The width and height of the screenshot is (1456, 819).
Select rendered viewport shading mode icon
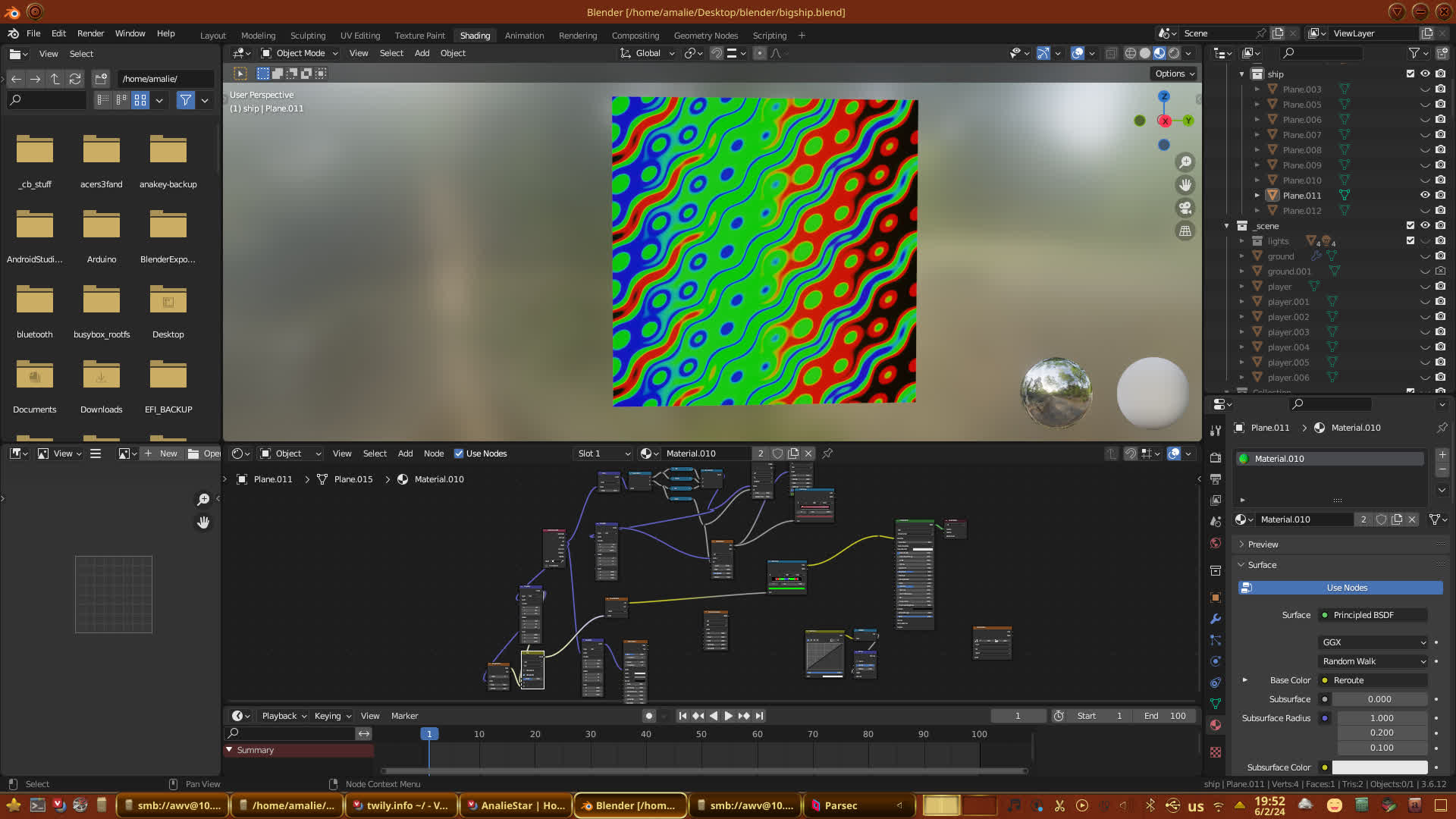pos(1174,53)
